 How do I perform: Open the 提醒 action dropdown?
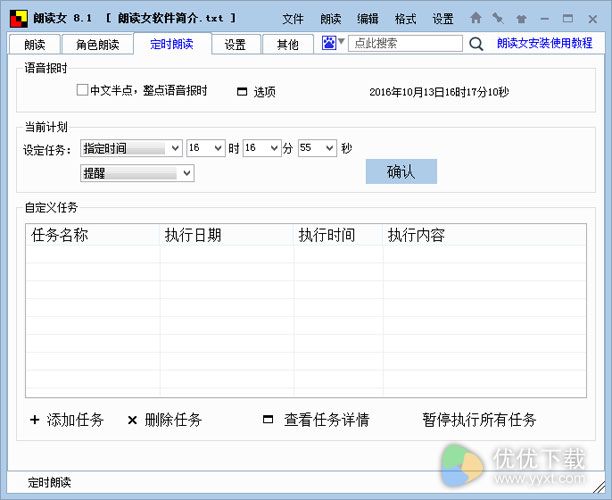pos(137,173)
